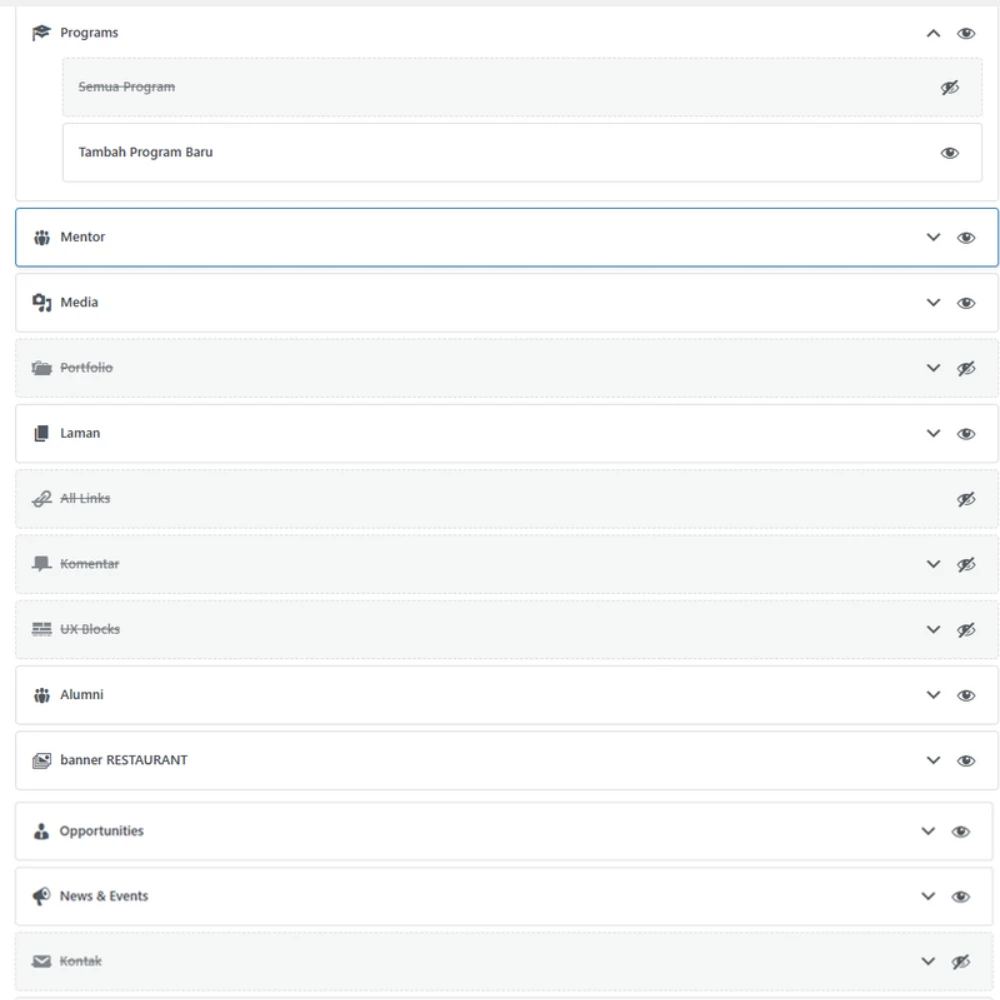Collapse the Programs submenu list
Viewport: 1000px width, 1000px height.
[x=933, y=33]
